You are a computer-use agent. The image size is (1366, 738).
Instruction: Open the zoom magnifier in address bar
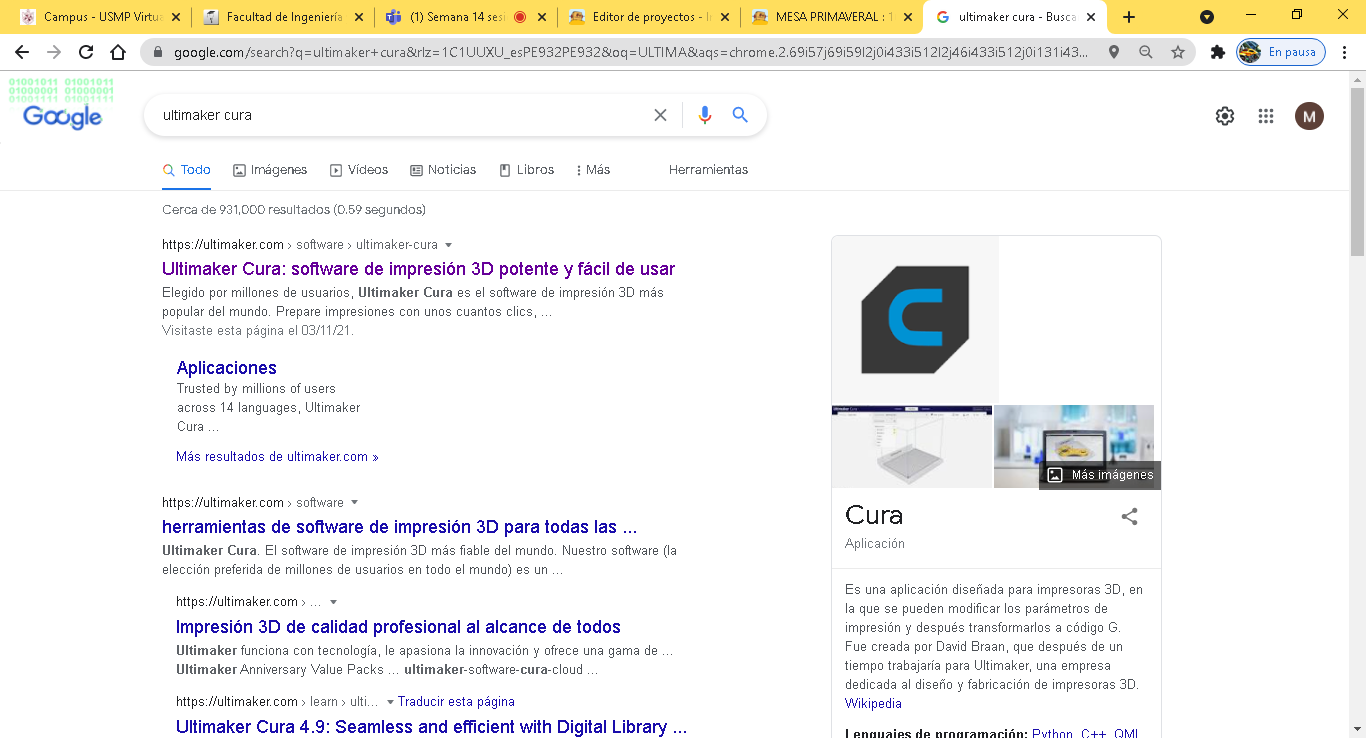[1146, 52]
